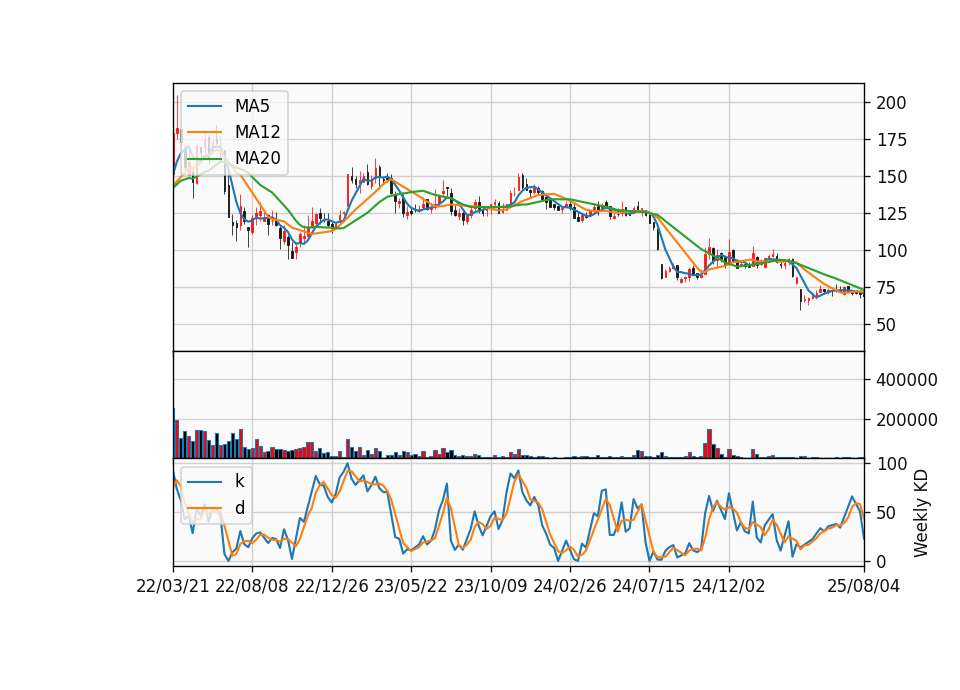Click the 24/12/02 date tick label
Viewport: 960px width, 690px height.
click(729, 586)
